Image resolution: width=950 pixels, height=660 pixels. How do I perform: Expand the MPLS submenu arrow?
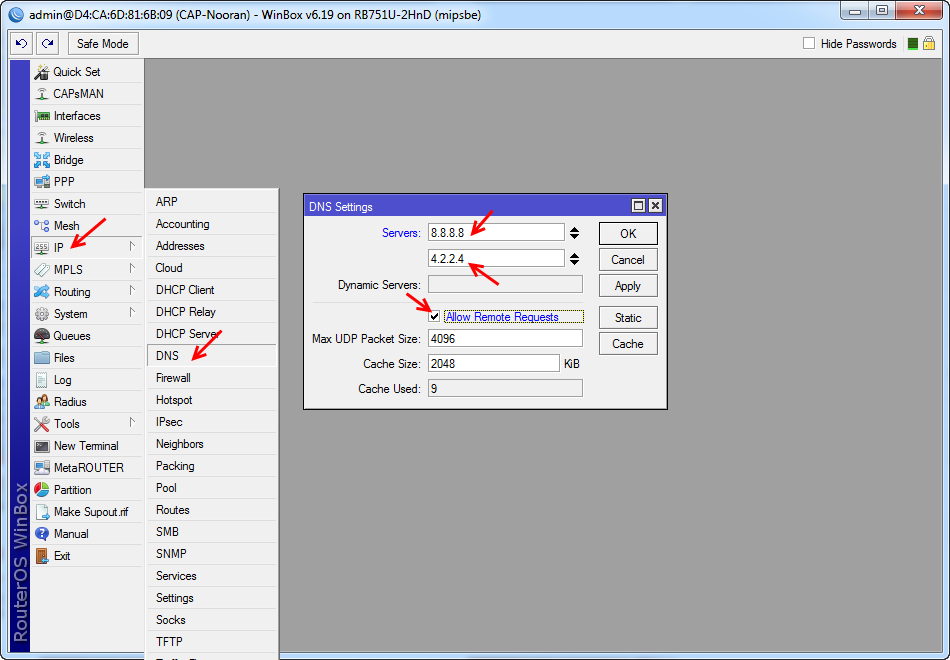(132, 268)
